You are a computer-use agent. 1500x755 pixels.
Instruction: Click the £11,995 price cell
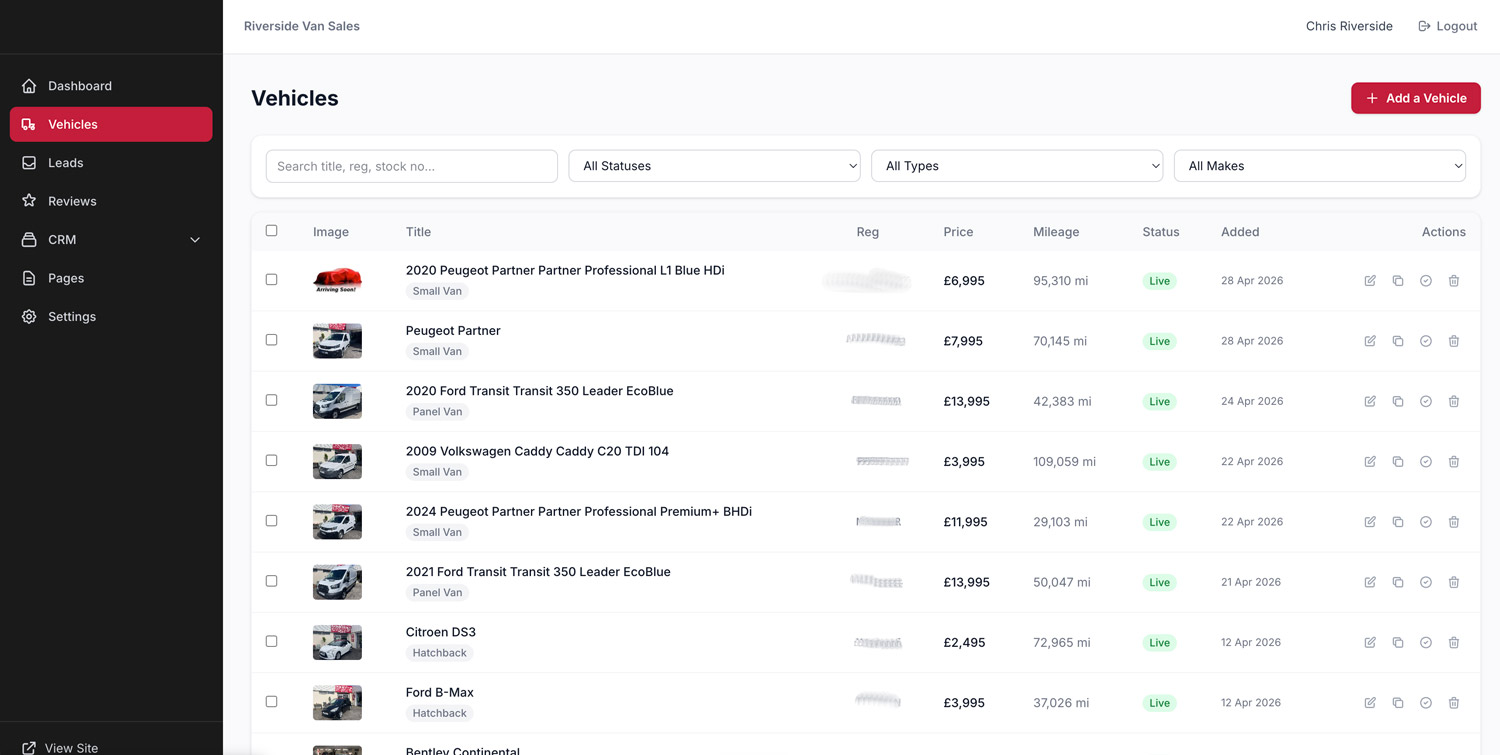pos(965,522)
